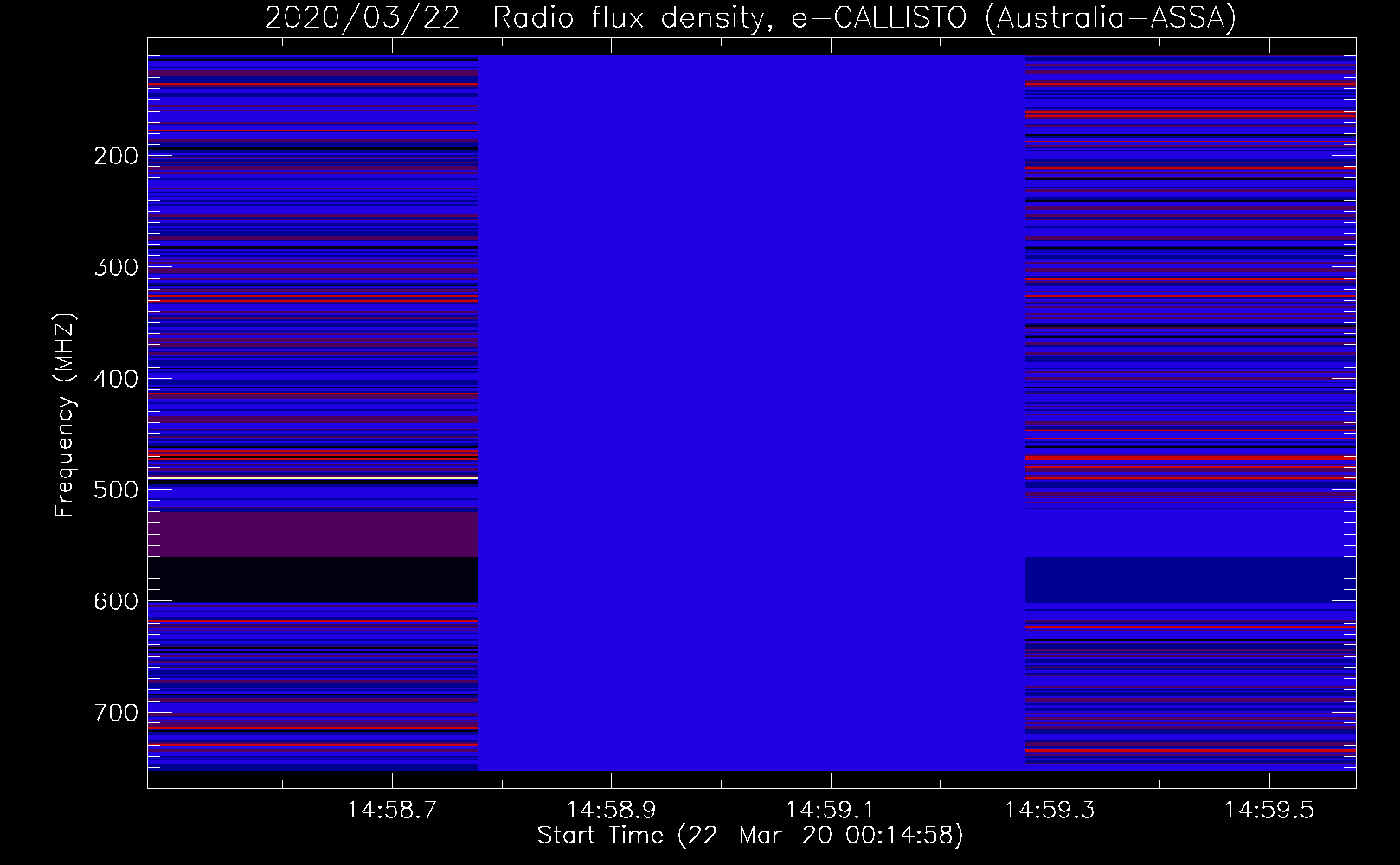Image resolution: width=1400 pixels, height=865 pixels.
Task: Click the black band near 580 MHz on left
Action: [x=312, y=580]
